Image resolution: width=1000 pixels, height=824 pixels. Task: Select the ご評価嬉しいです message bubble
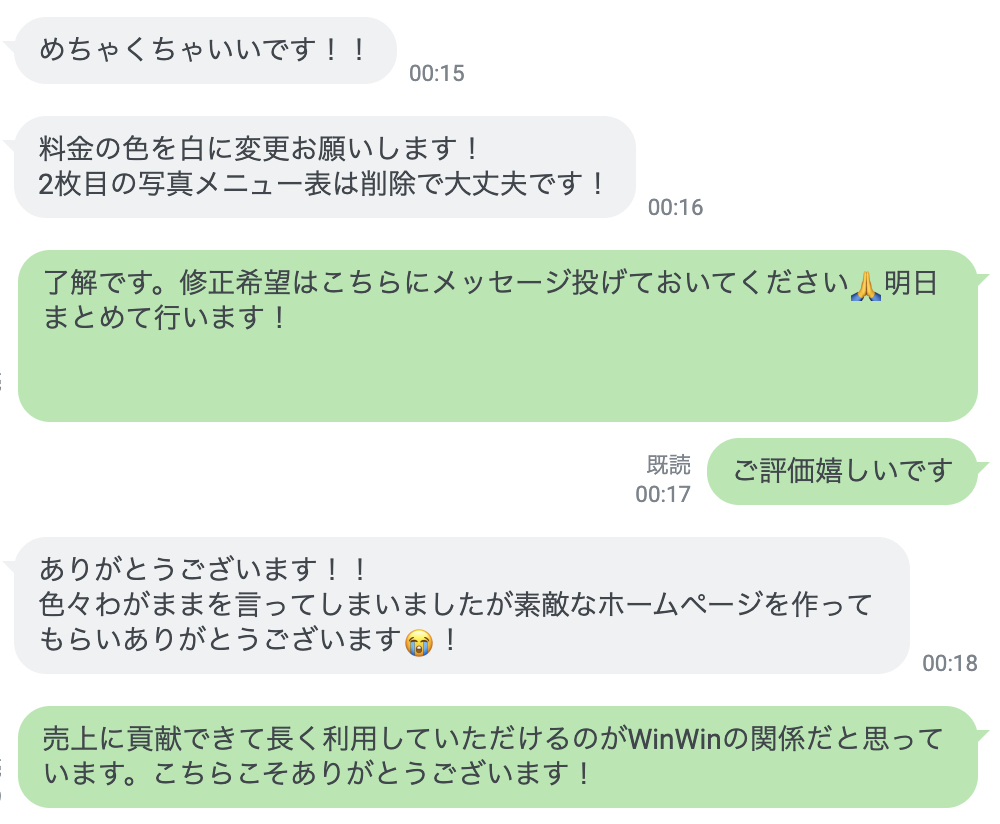click(842, 471)
